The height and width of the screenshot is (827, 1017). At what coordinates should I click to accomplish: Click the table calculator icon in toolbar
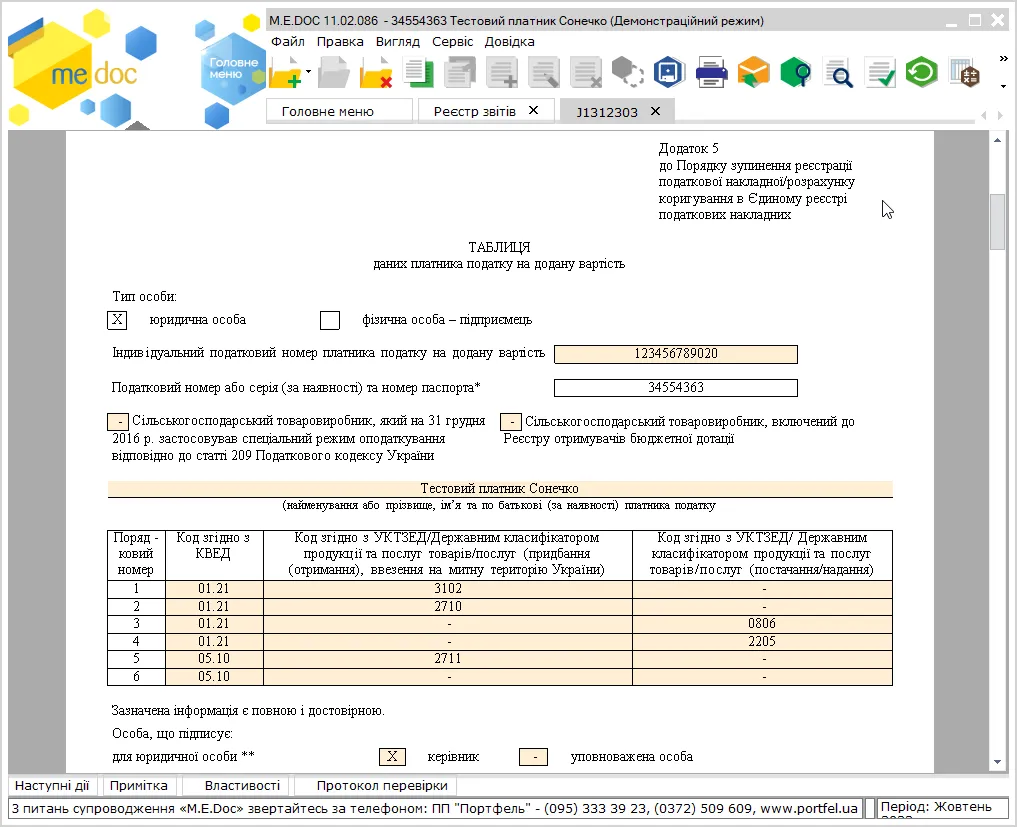964,72
